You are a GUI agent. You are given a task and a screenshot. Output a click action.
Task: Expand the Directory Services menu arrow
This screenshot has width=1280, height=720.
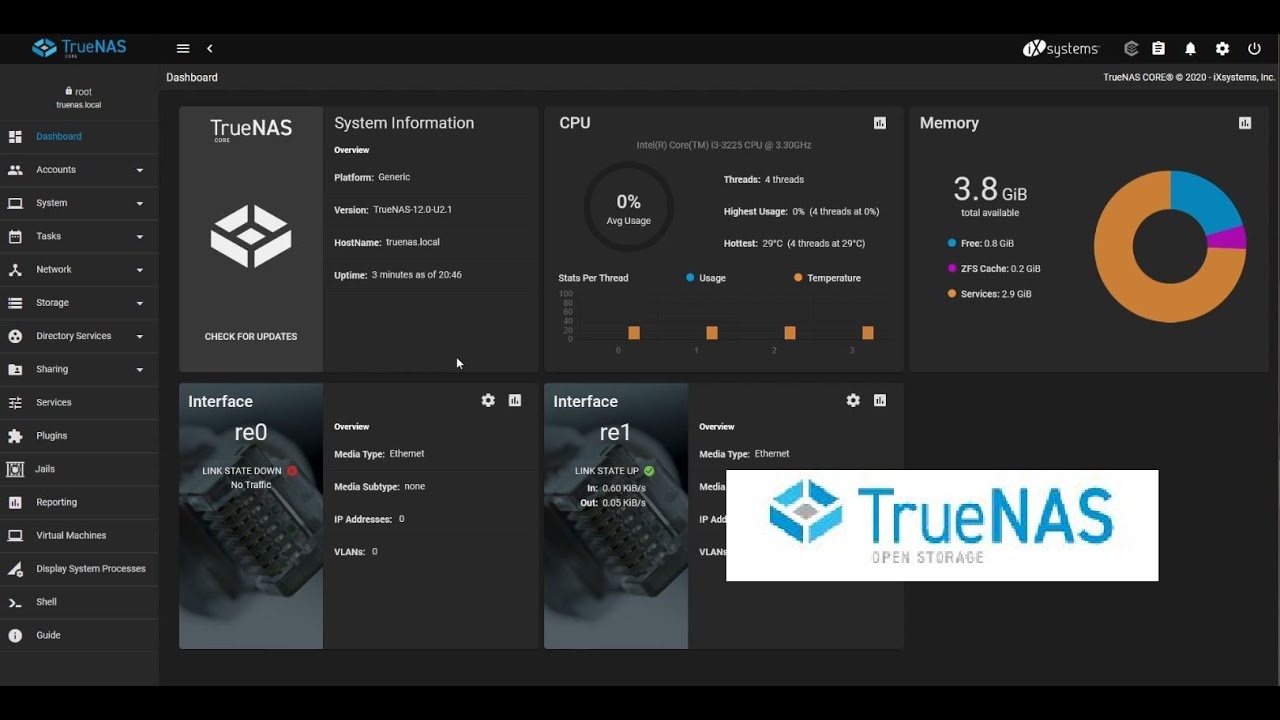pyautogui.click(x=140, y=336)
